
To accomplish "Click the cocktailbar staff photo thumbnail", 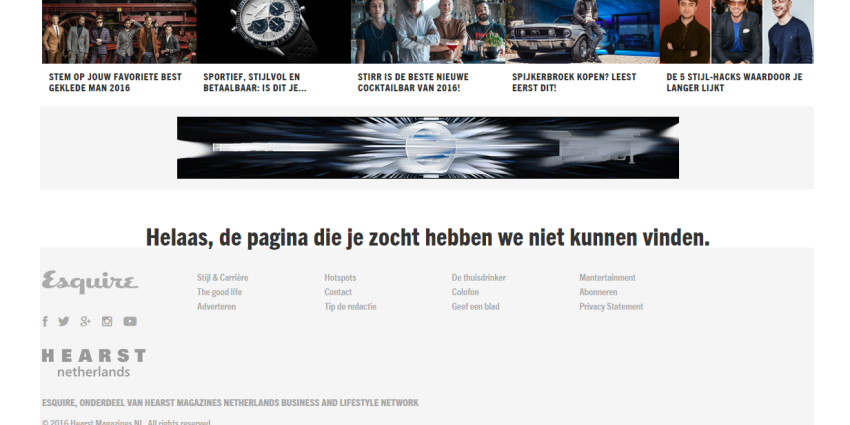I will [428, 32].
